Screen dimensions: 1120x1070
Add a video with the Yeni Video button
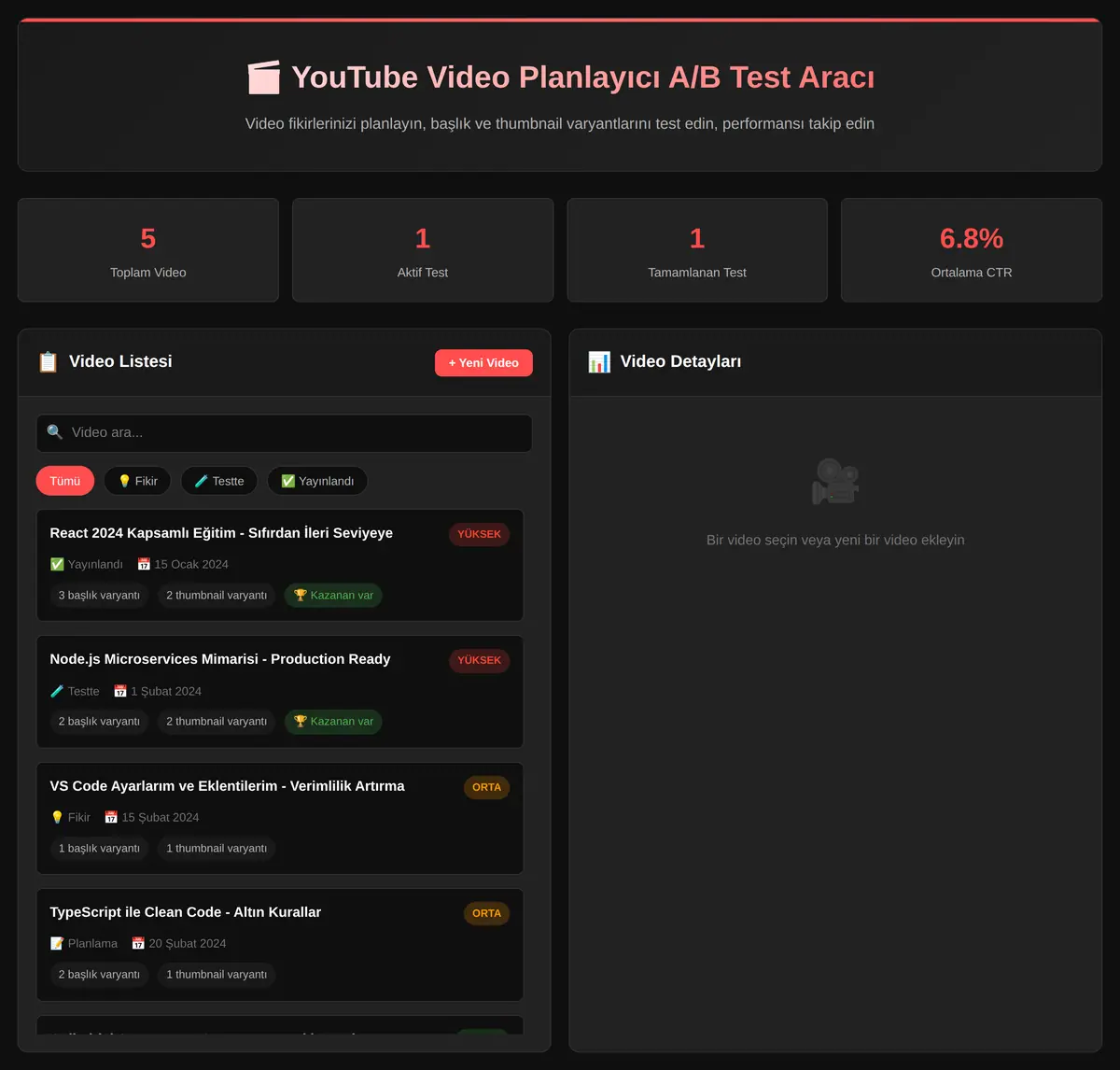(483, 362)
